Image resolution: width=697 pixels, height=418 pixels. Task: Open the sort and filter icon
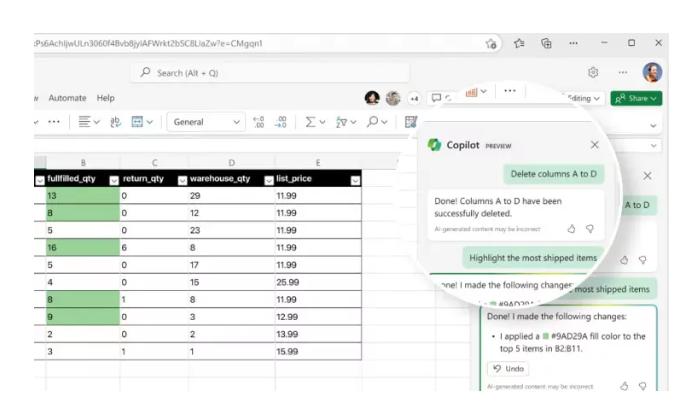click(x=341, y=122)
